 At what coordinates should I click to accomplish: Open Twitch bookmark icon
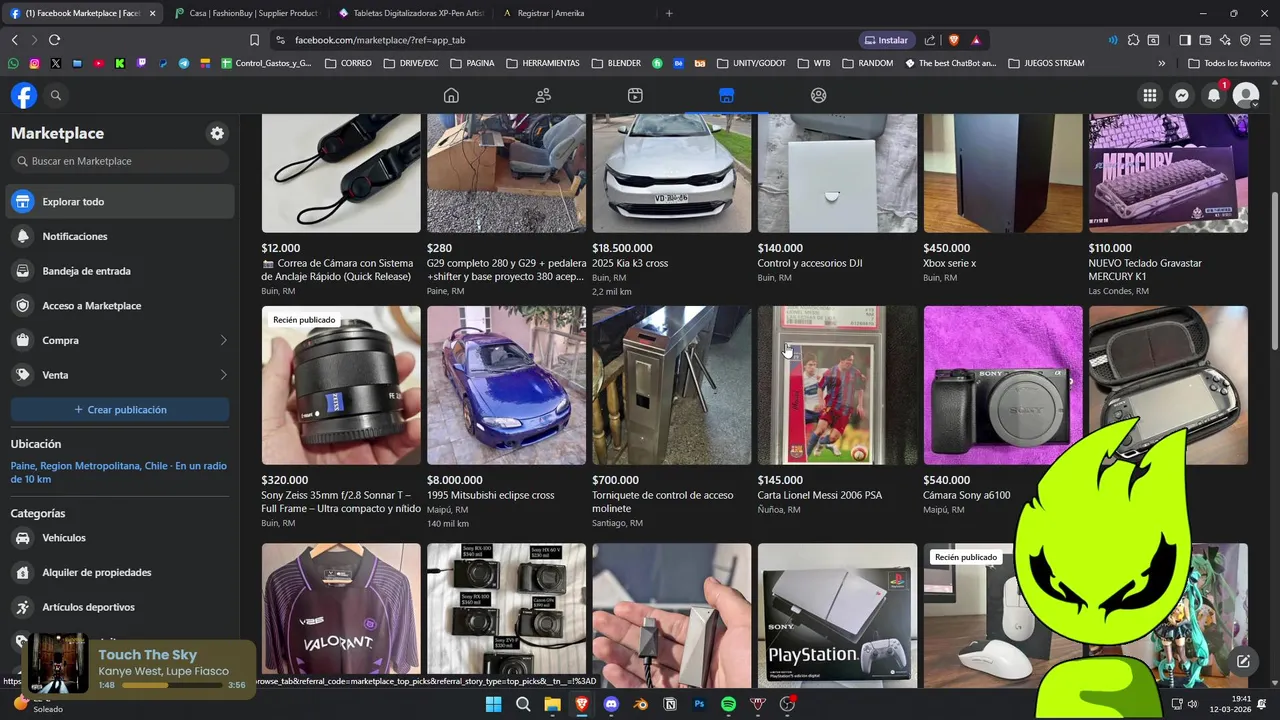point(141,63)
